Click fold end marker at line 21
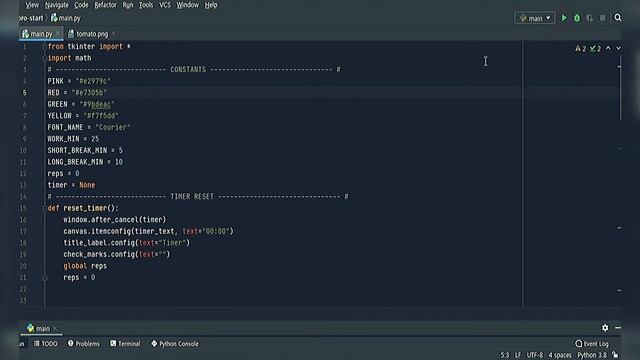The height and width of the screenshot is (360, 640). 44,278
